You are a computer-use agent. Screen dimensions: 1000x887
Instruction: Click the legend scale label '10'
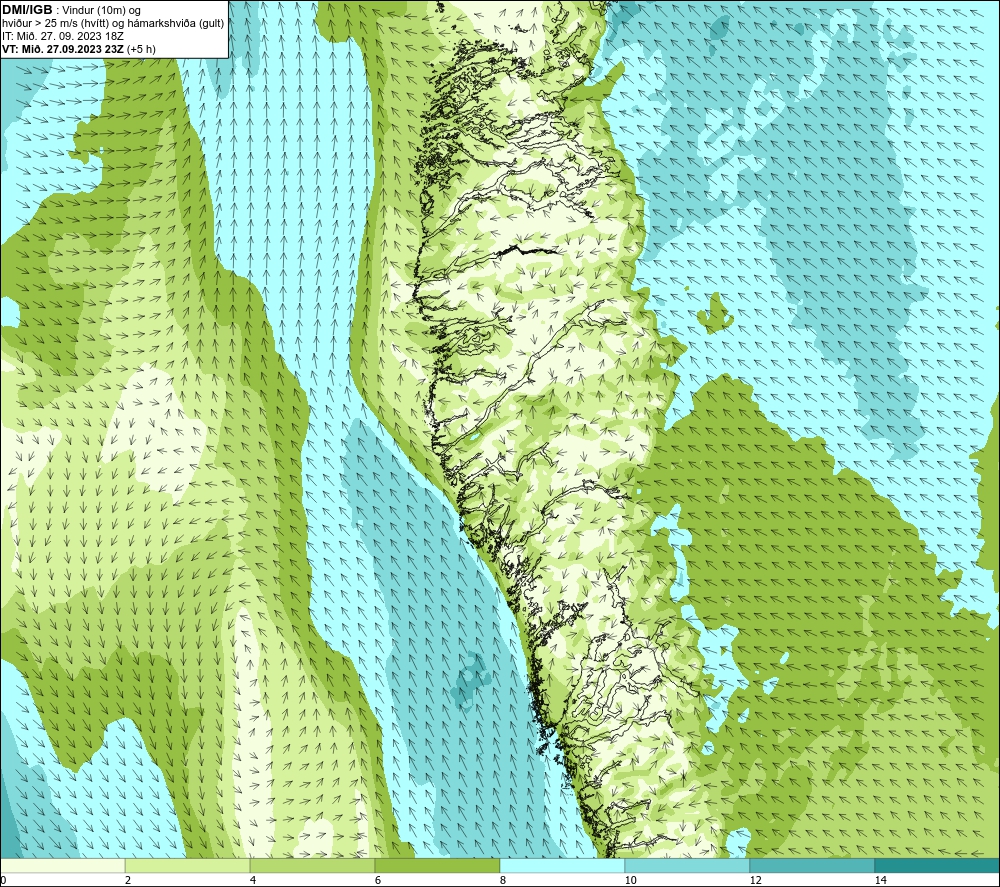(631, 880)
